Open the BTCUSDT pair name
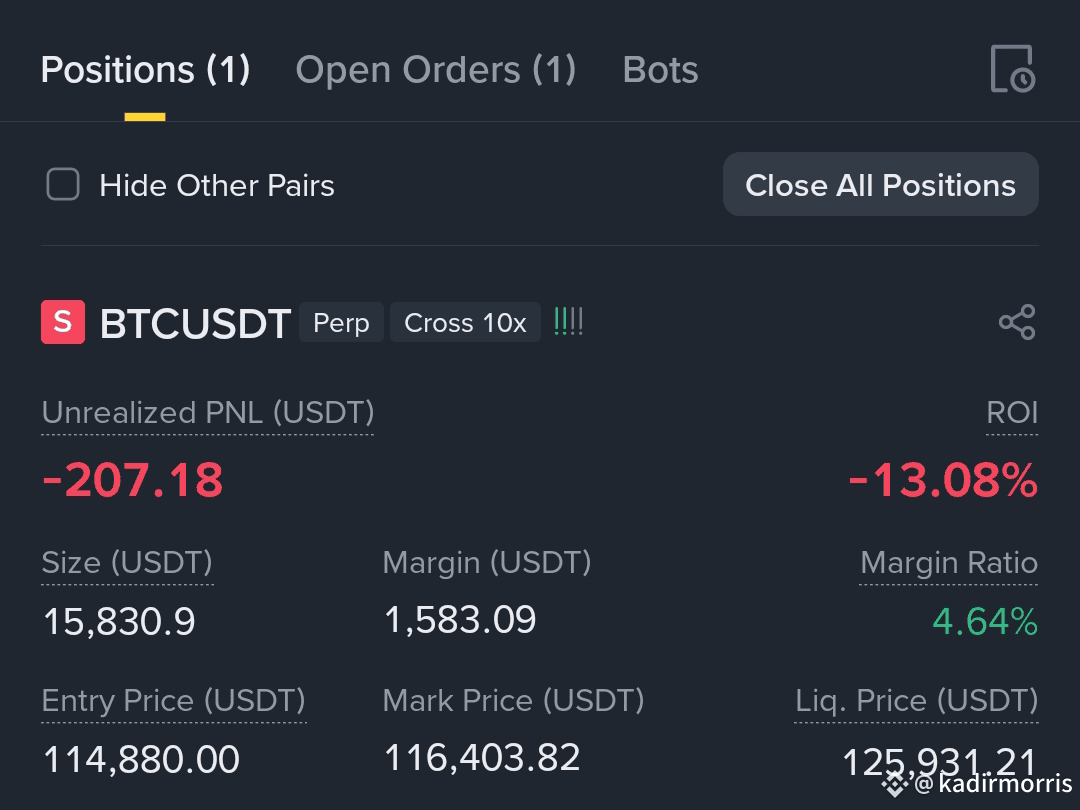Image resolution: width=1080 pixels, height=810 pixels. [x=195, y=323]
